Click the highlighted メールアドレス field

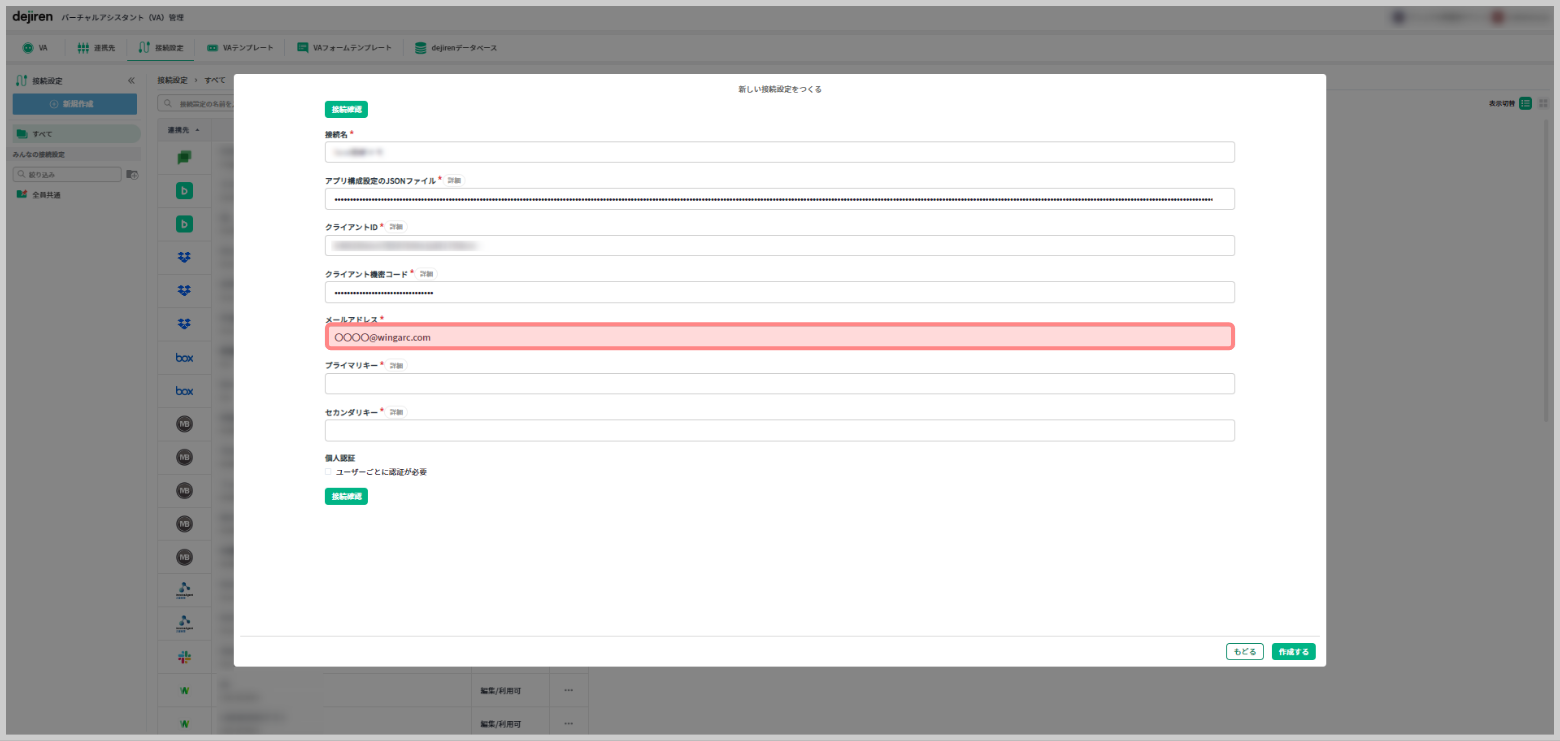pos(779,337)
